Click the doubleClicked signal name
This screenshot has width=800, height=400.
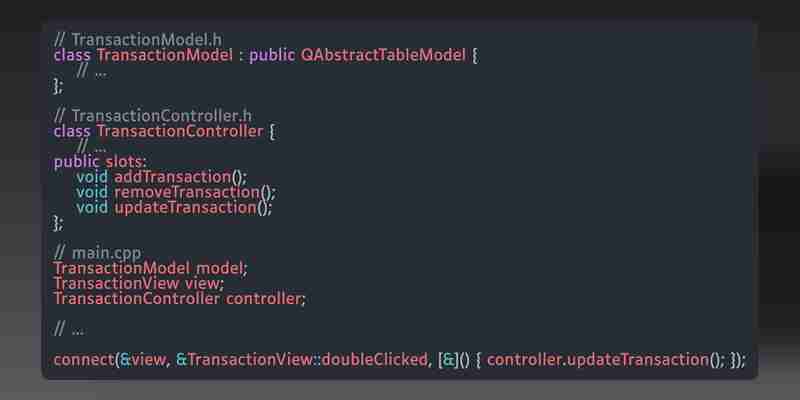374,360
